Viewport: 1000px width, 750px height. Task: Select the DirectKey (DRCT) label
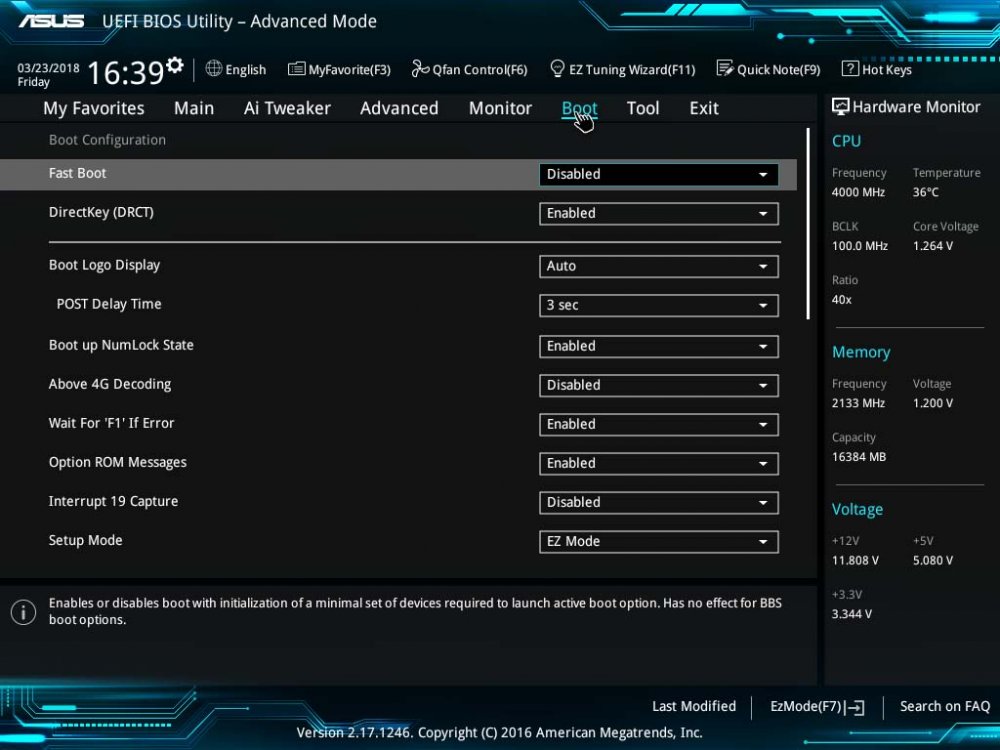pyautogui.click(x=101, y=212)
